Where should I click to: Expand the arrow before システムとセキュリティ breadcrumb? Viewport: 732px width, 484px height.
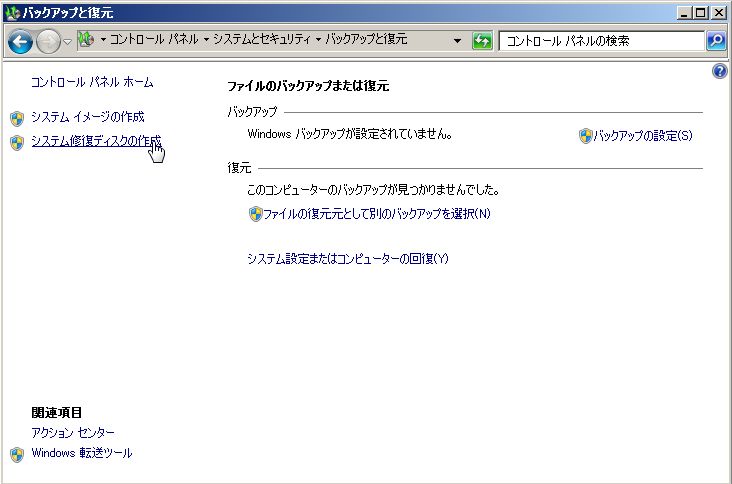tap(206, 40)
